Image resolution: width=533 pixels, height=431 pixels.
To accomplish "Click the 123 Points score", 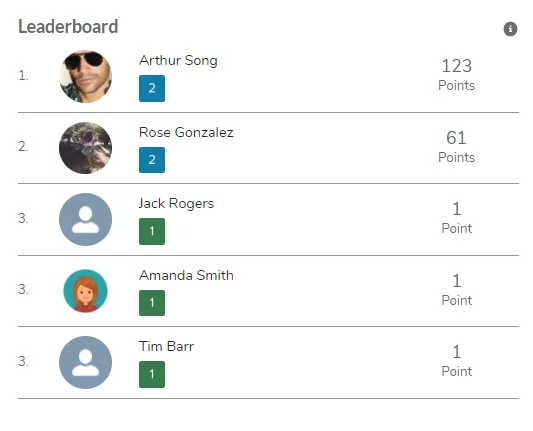I will pyautogui.click(x=457, y=75).
